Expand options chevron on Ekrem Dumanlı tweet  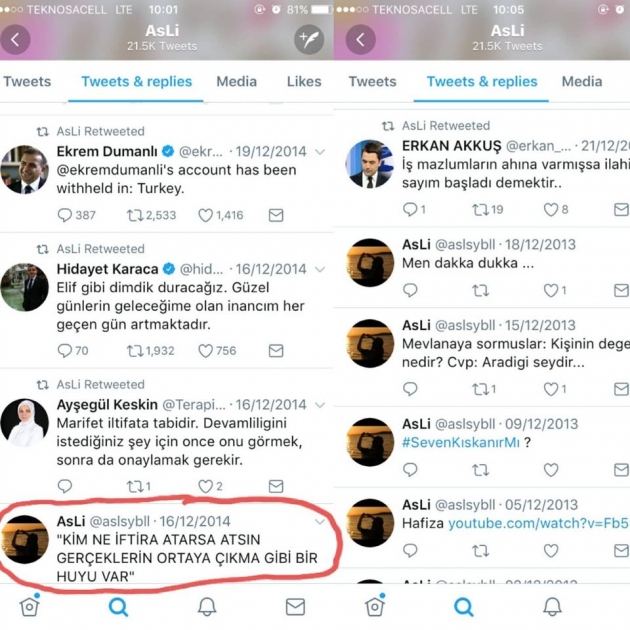pyautogui.click(x=320, y=152)
